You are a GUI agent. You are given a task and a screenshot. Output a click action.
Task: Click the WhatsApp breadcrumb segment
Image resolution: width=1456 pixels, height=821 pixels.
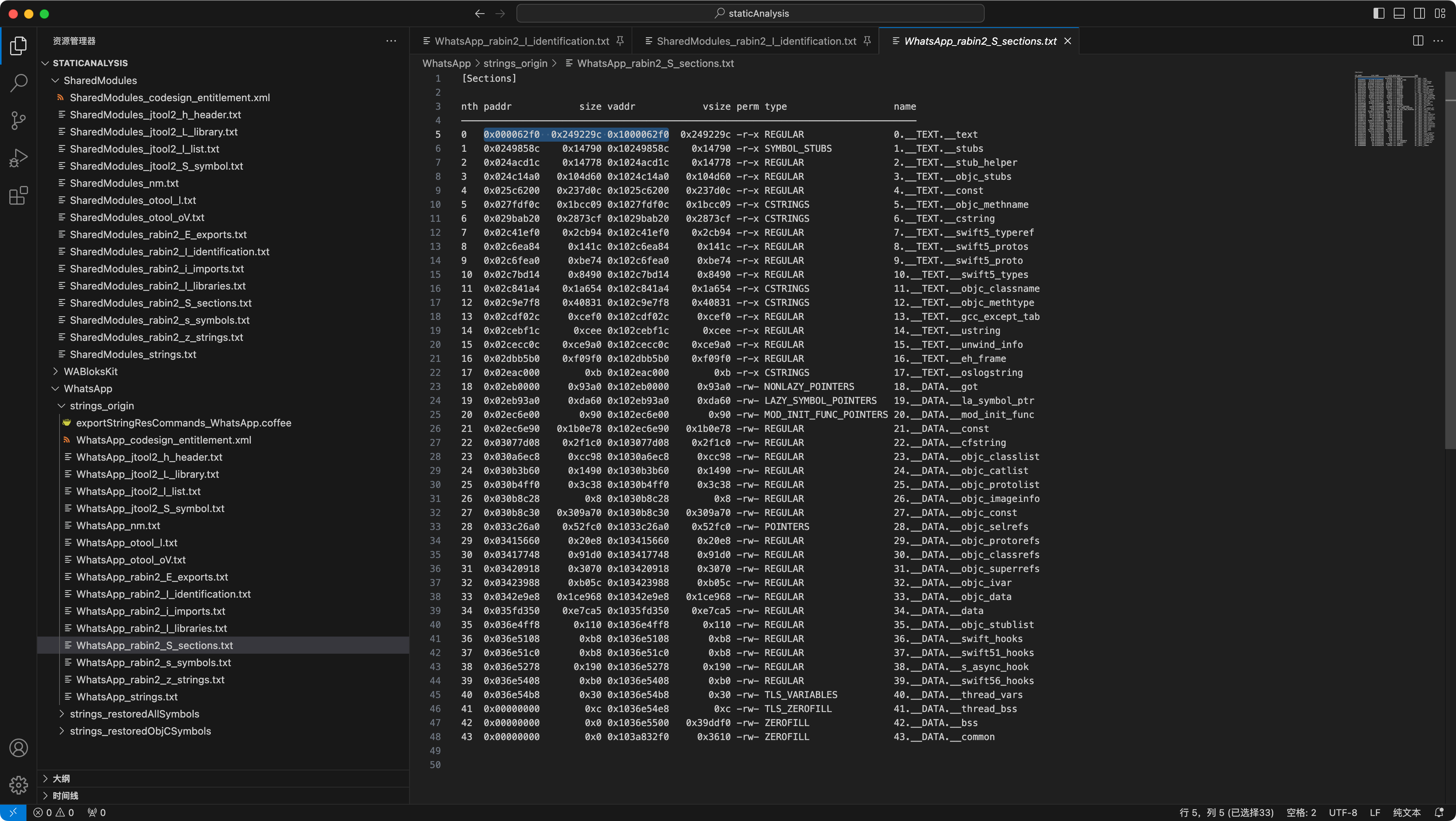click(446, 63)
